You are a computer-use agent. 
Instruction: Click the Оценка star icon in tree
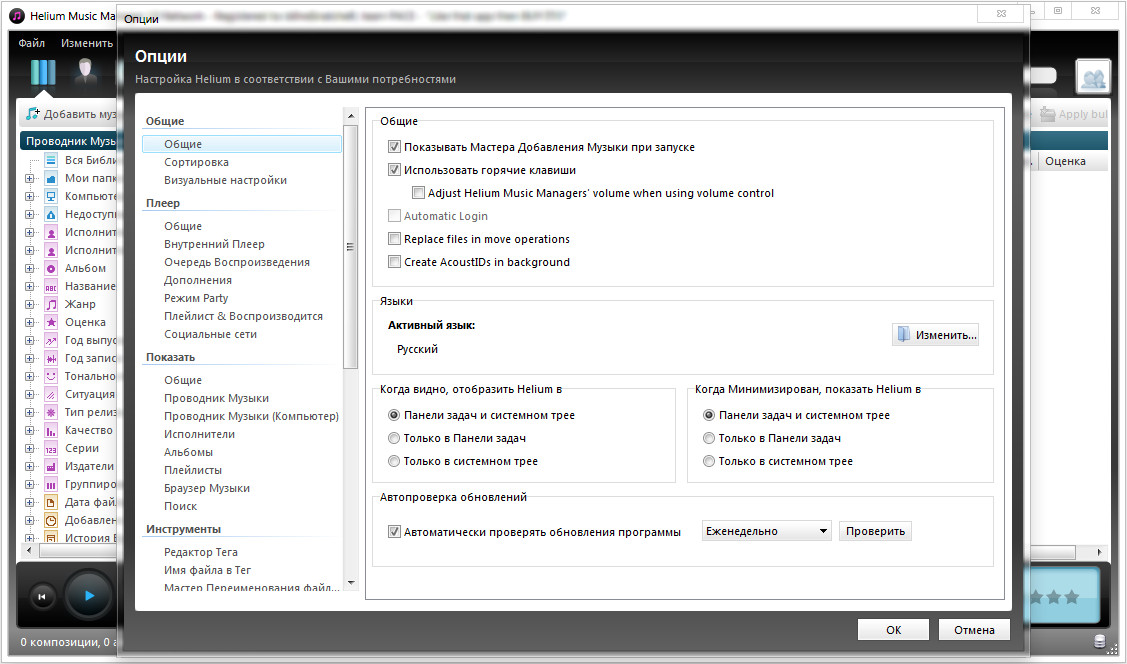51,322
